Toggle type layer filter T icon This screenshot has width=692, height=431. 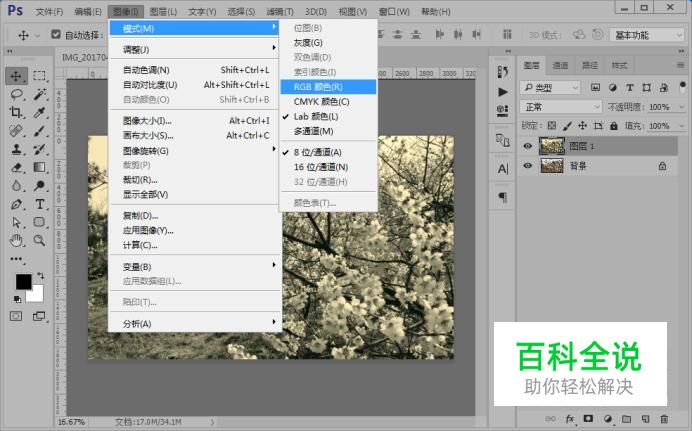pos(630,88)
